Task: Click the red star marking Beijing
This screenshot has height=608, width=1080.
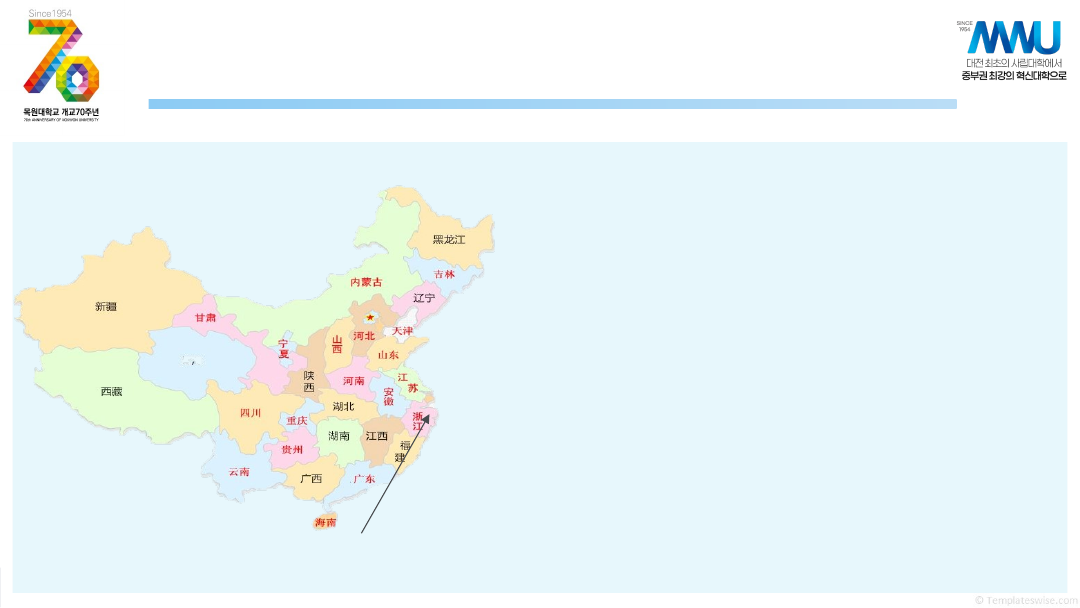Action: (x=370, y=317)
